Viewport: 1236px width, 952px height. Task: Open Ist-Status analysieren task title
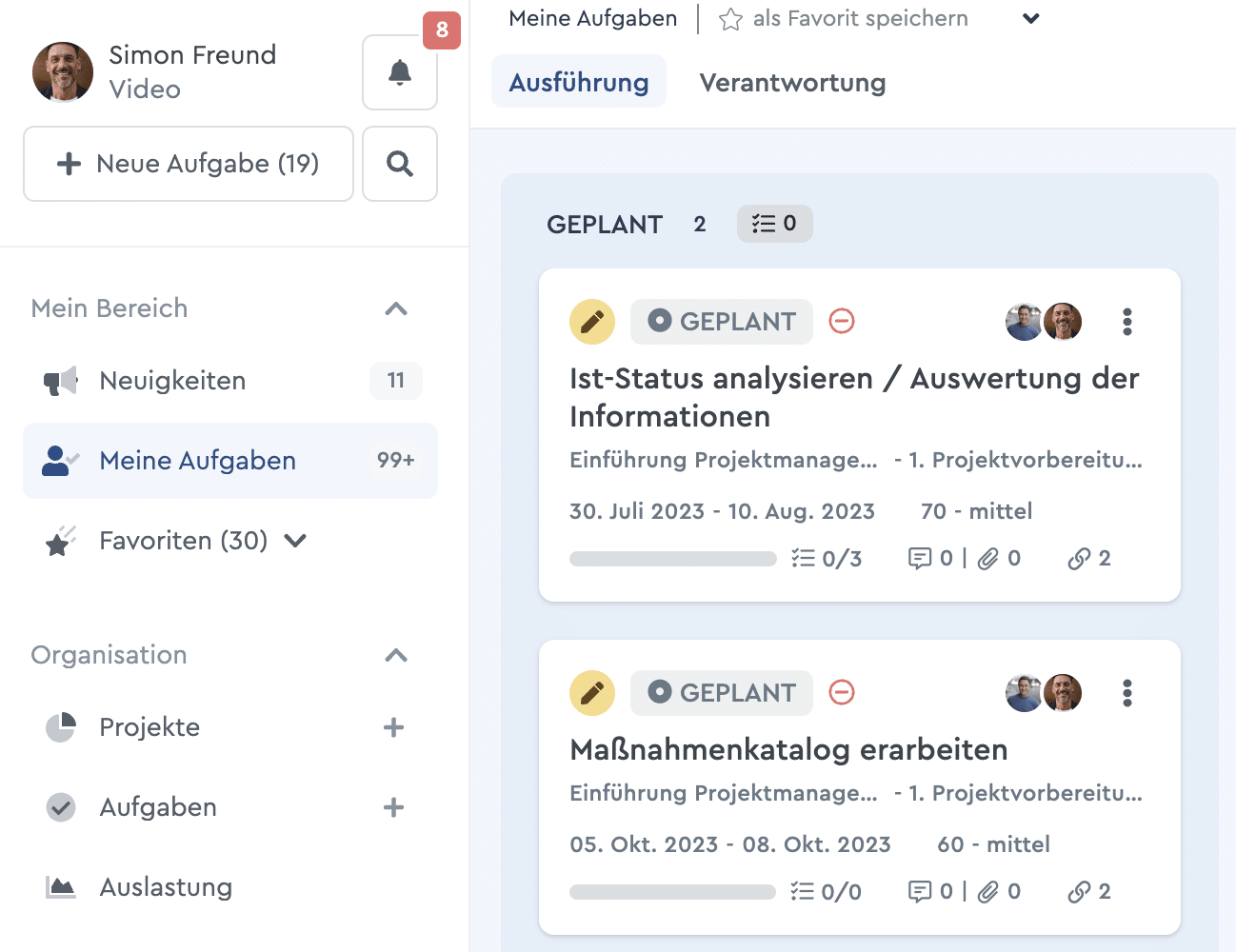click(x=854, y=397)
